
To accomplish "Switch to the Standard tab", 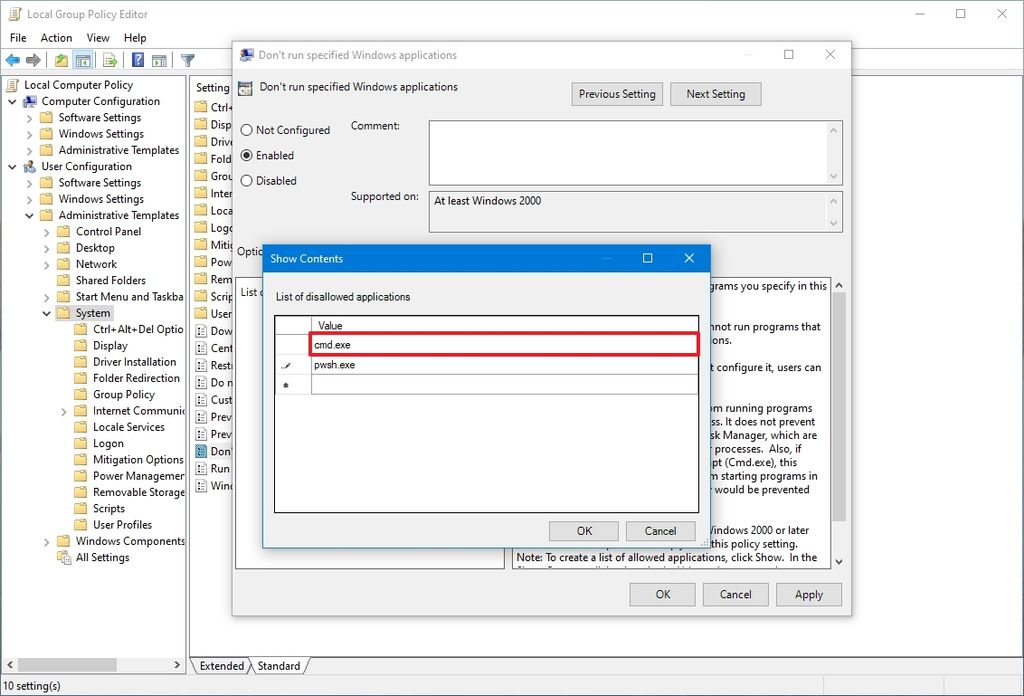I will coord(279,665).
